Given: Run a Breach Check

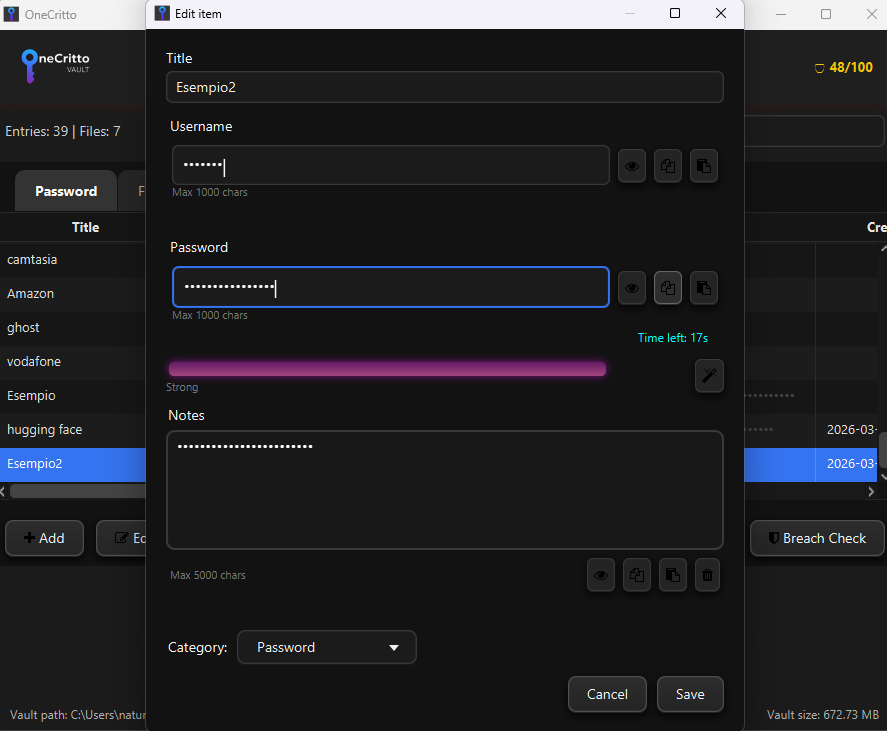Looking at the screenshot, I should (816, 538).
